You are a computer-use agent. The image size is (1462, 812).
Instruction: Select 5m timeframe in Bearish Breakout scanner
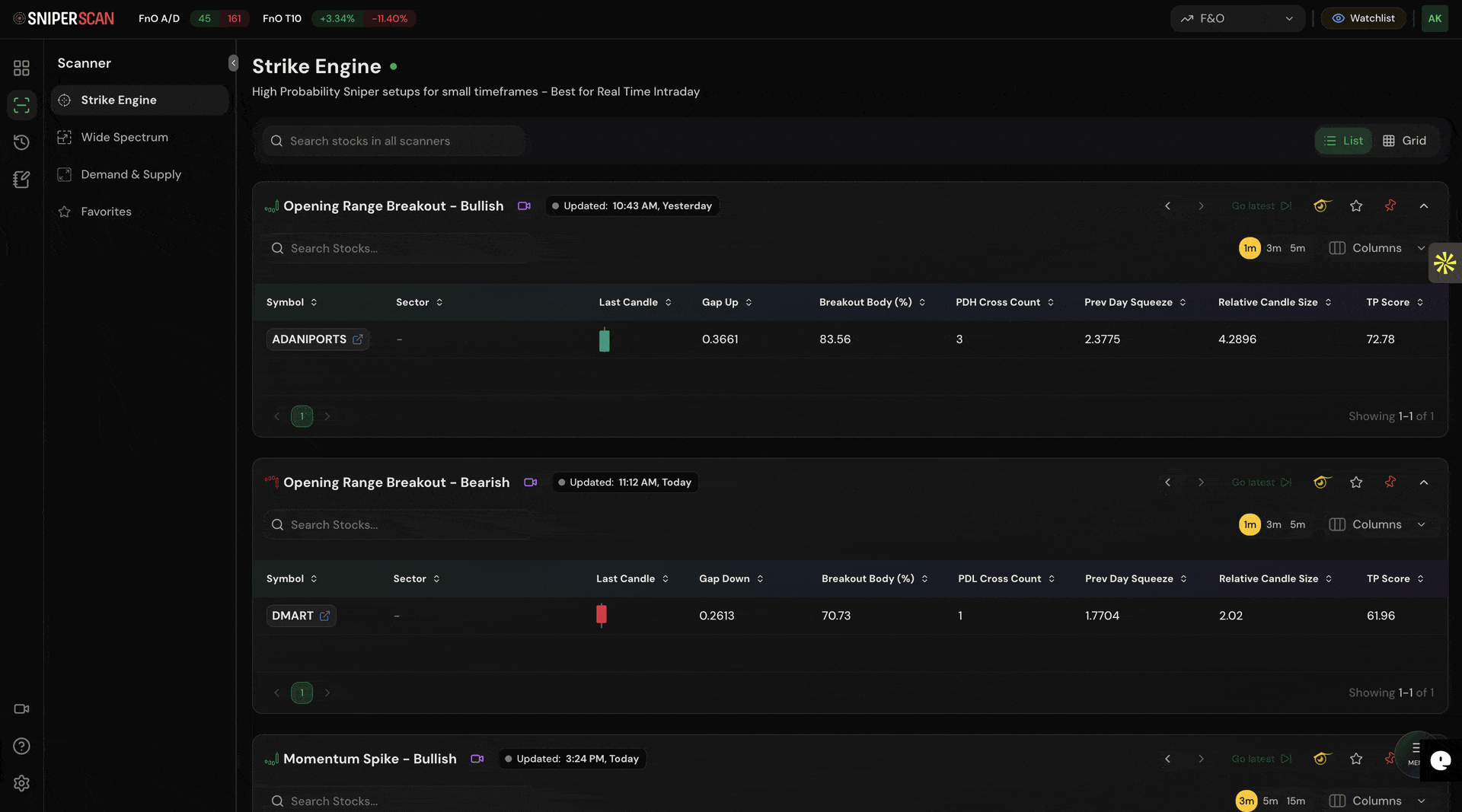(1298, 525)
